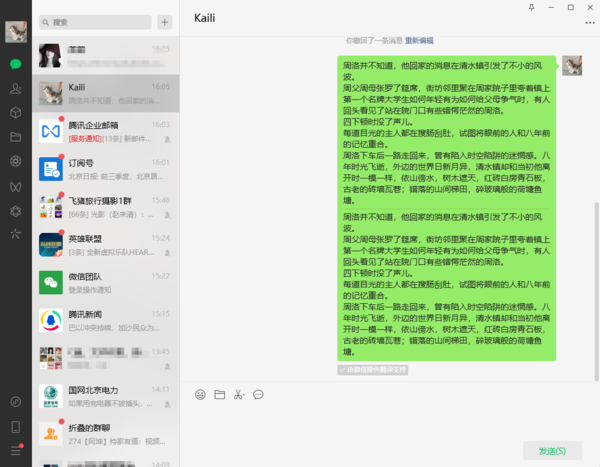Open the 飞猪旅行摄影1群 group chat

tap(106, 207)
